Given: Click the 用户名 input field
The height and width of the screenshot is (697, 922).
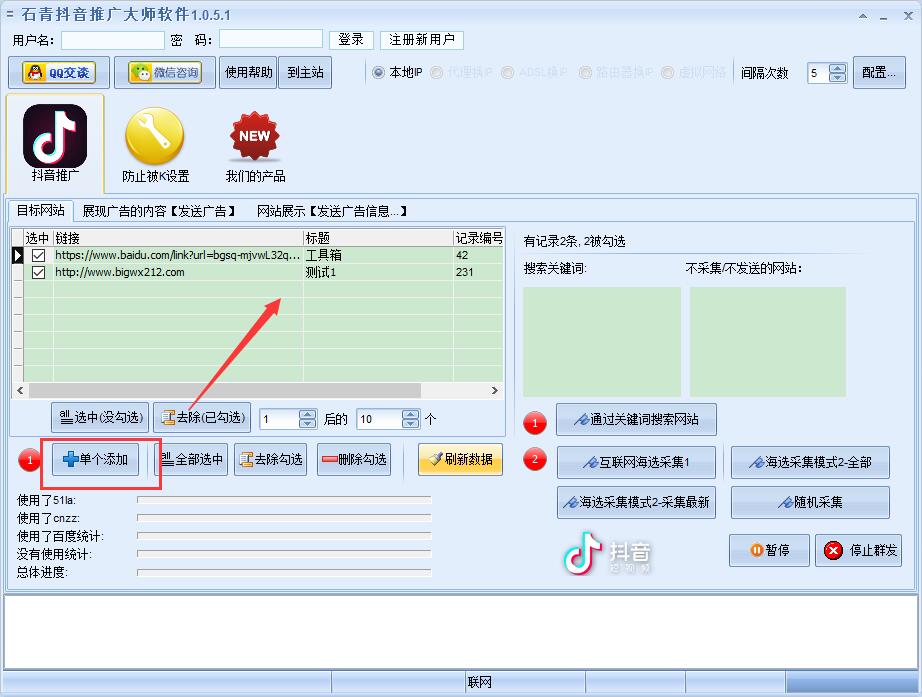Looking at the screenshot, I should tap(112, 40).
